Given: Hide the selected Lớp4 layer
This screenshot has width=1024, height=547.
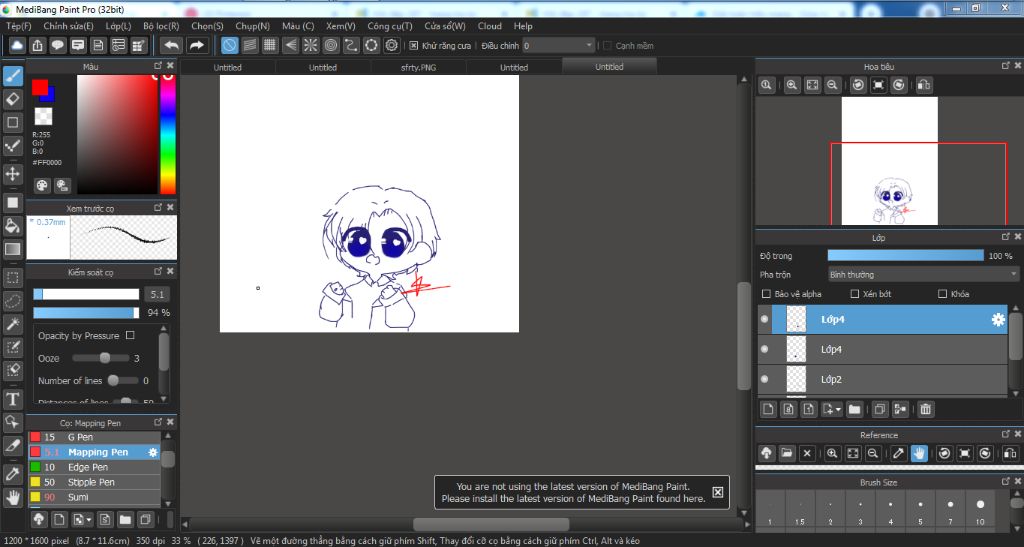Looking at the screenshot, I should click(765, 319).
